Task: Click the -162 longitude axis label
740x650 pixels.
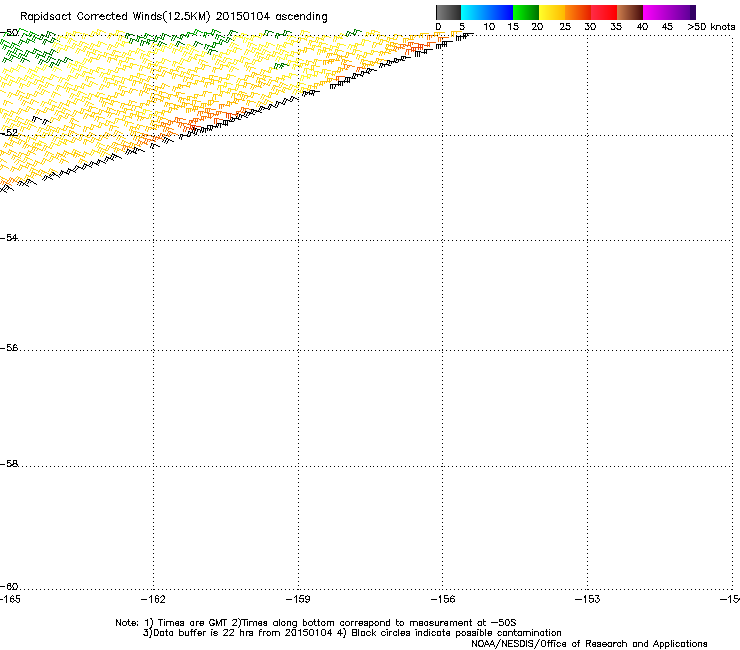Action: (x=153, y=599)
